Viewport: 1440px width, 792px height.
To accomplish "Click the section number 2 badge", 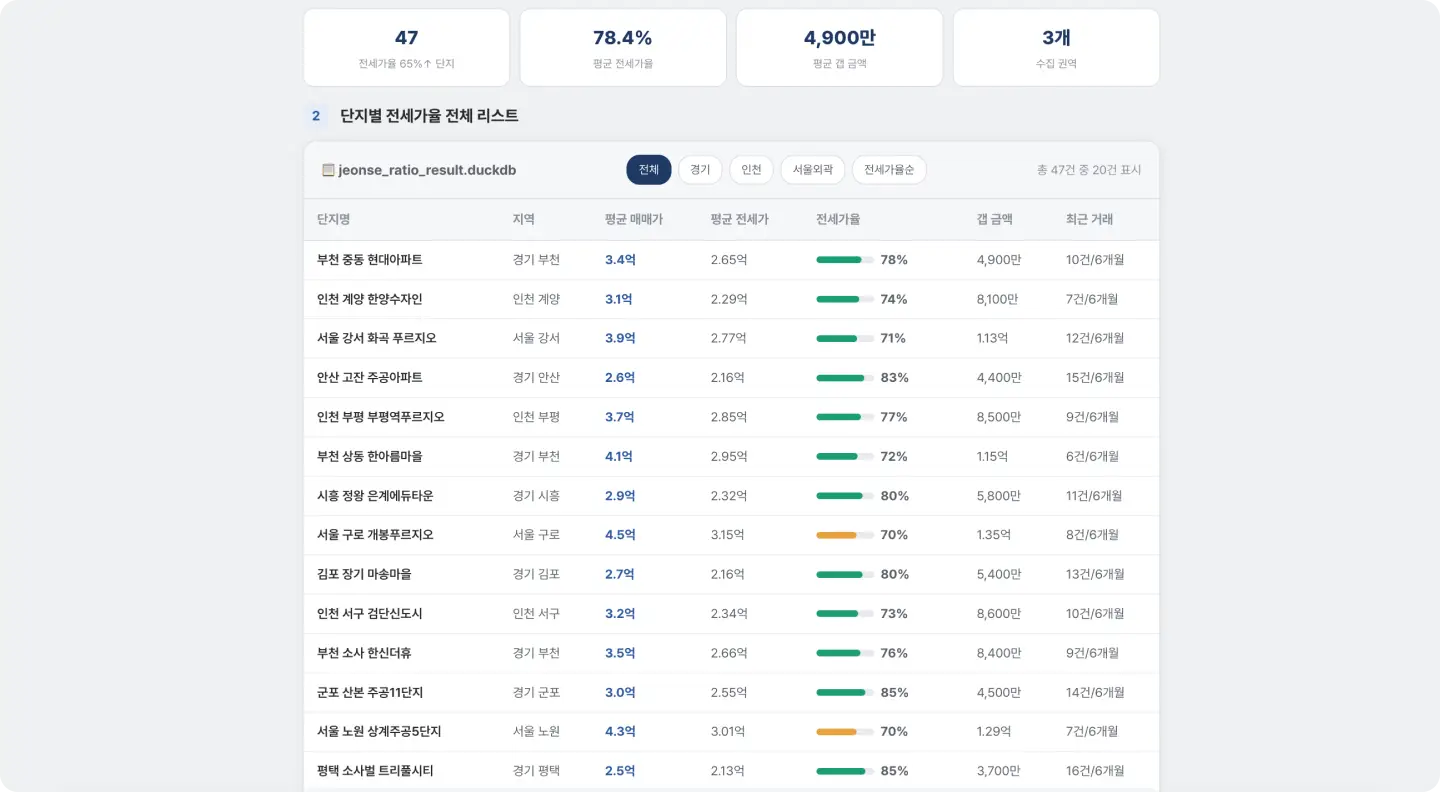I will (x=316, y=116).
